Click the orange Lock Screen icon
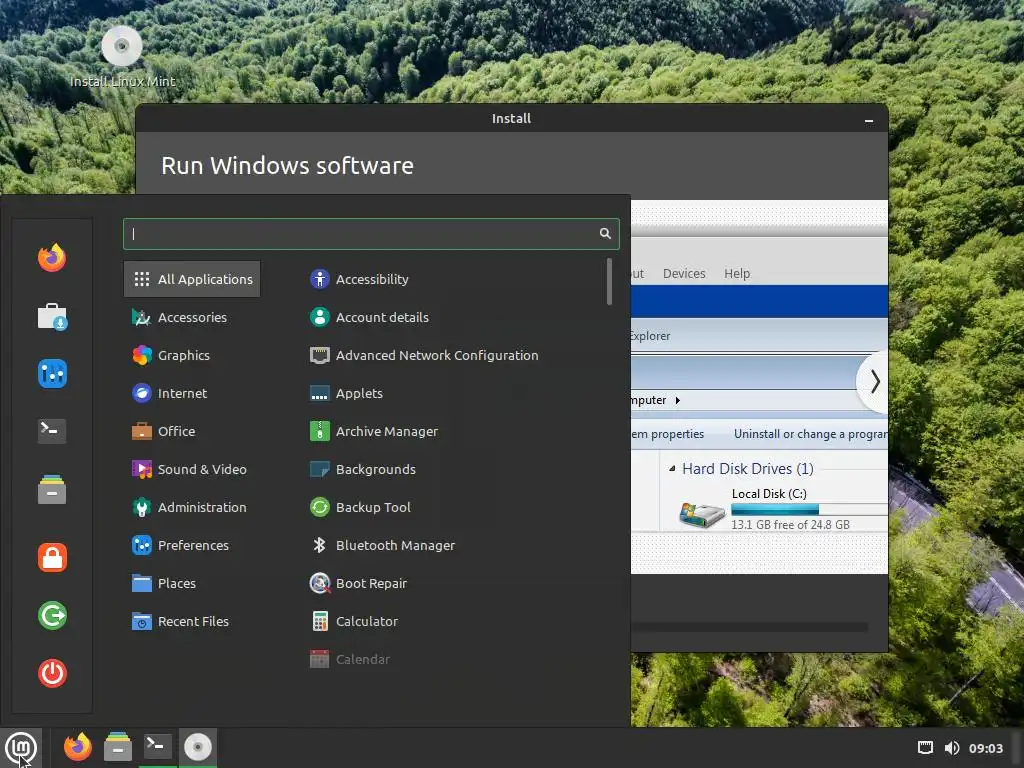This screenshot has width=1024, height=768. coord(52,558)
